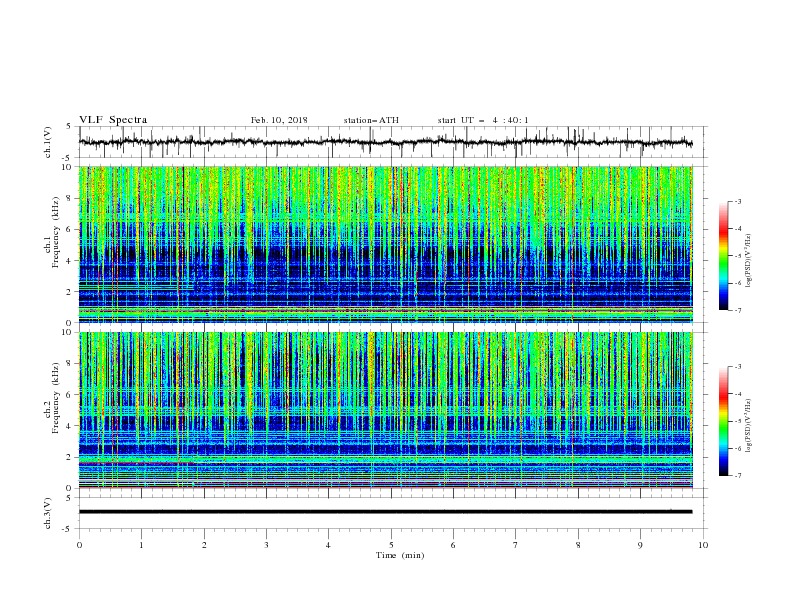
Task: Click the -7 label on lower color bar
Action: point(737,475)
